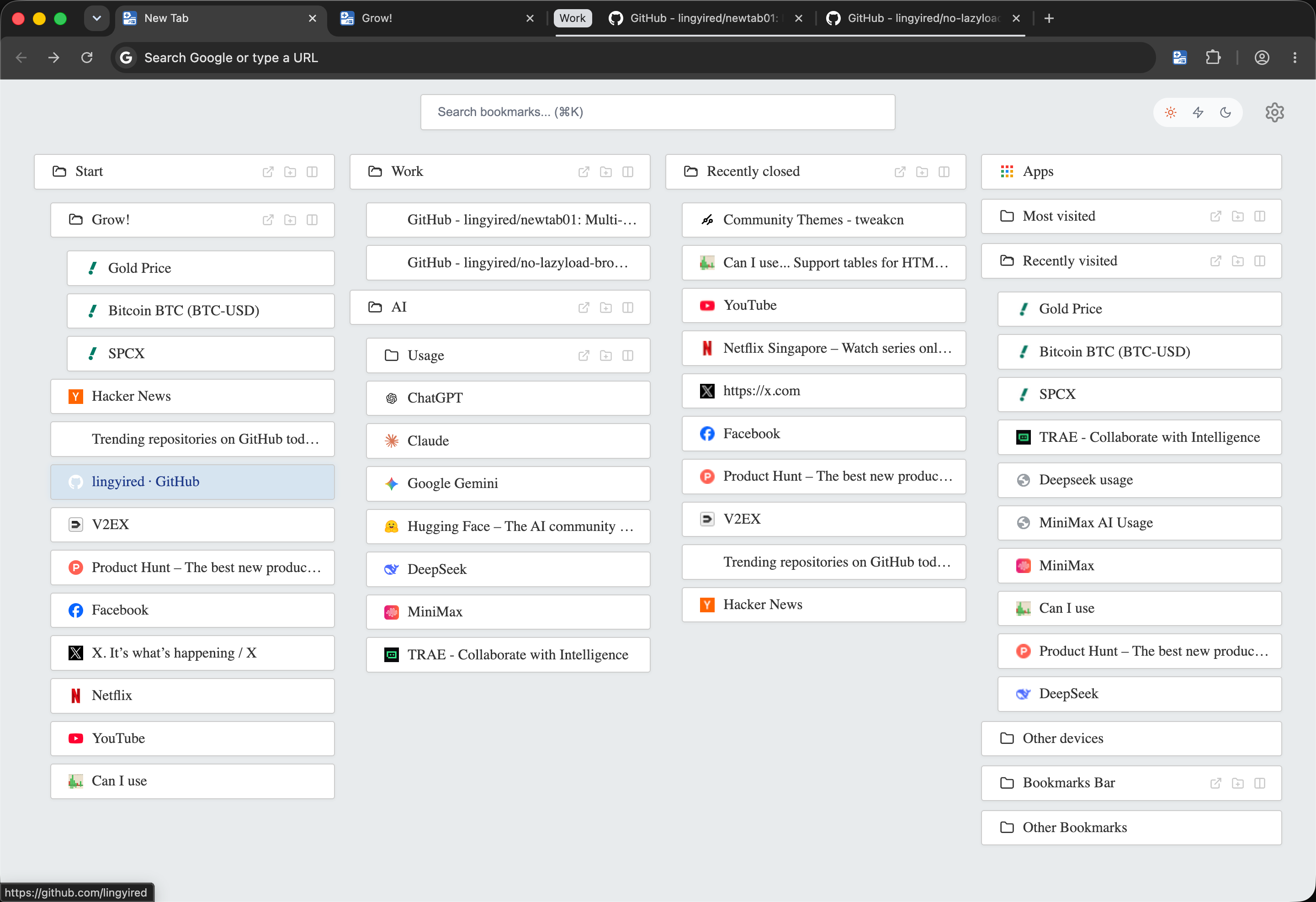Click the columns icon on the Start row
Screen dimensions: 1316x902
(312, 171)
